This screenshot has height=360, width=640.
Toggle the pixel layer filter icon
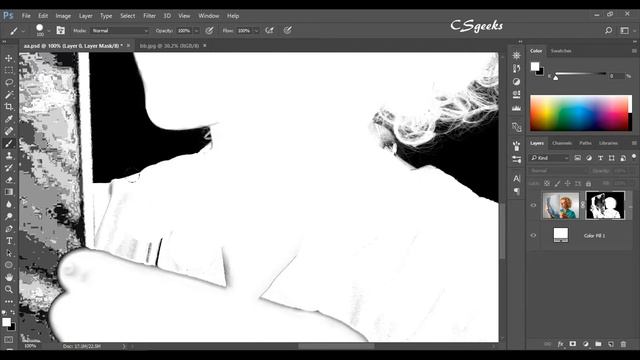coord(578,158)
